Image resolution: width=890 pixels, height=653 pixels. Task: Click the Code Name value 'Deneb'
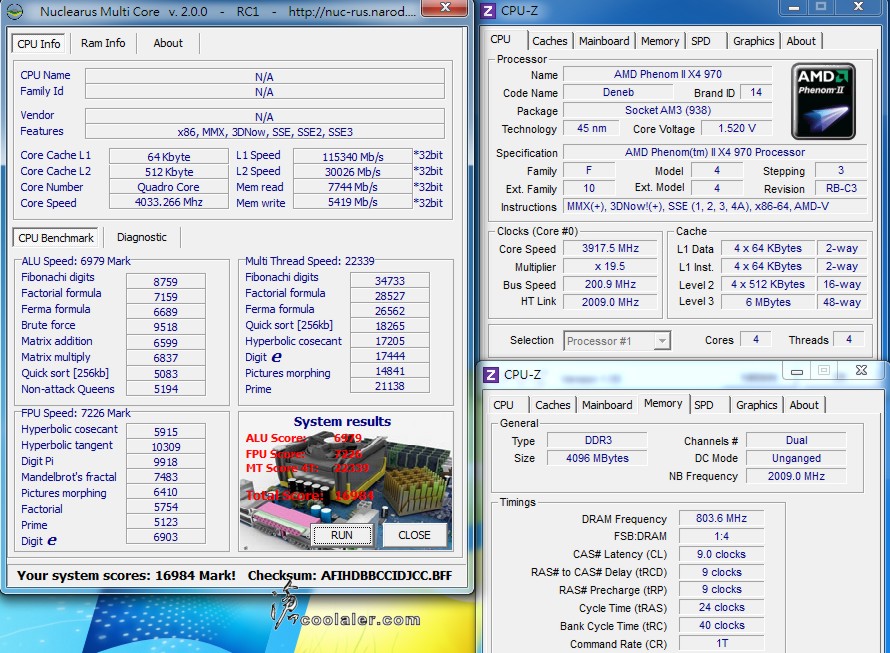tap(618, 93)
